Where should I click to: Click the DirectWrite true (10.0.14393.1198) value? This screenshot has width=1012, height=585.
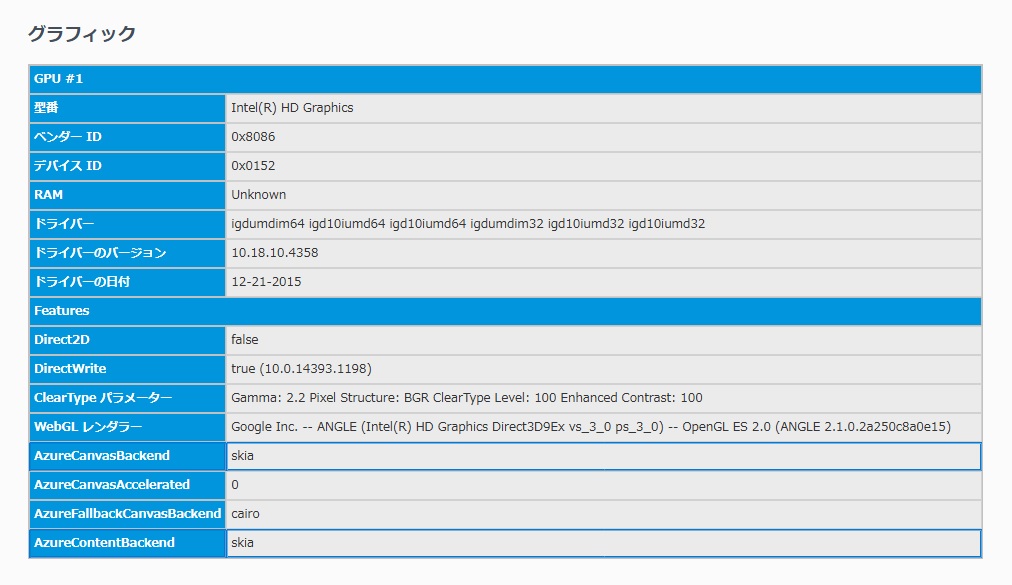[301, 369]
